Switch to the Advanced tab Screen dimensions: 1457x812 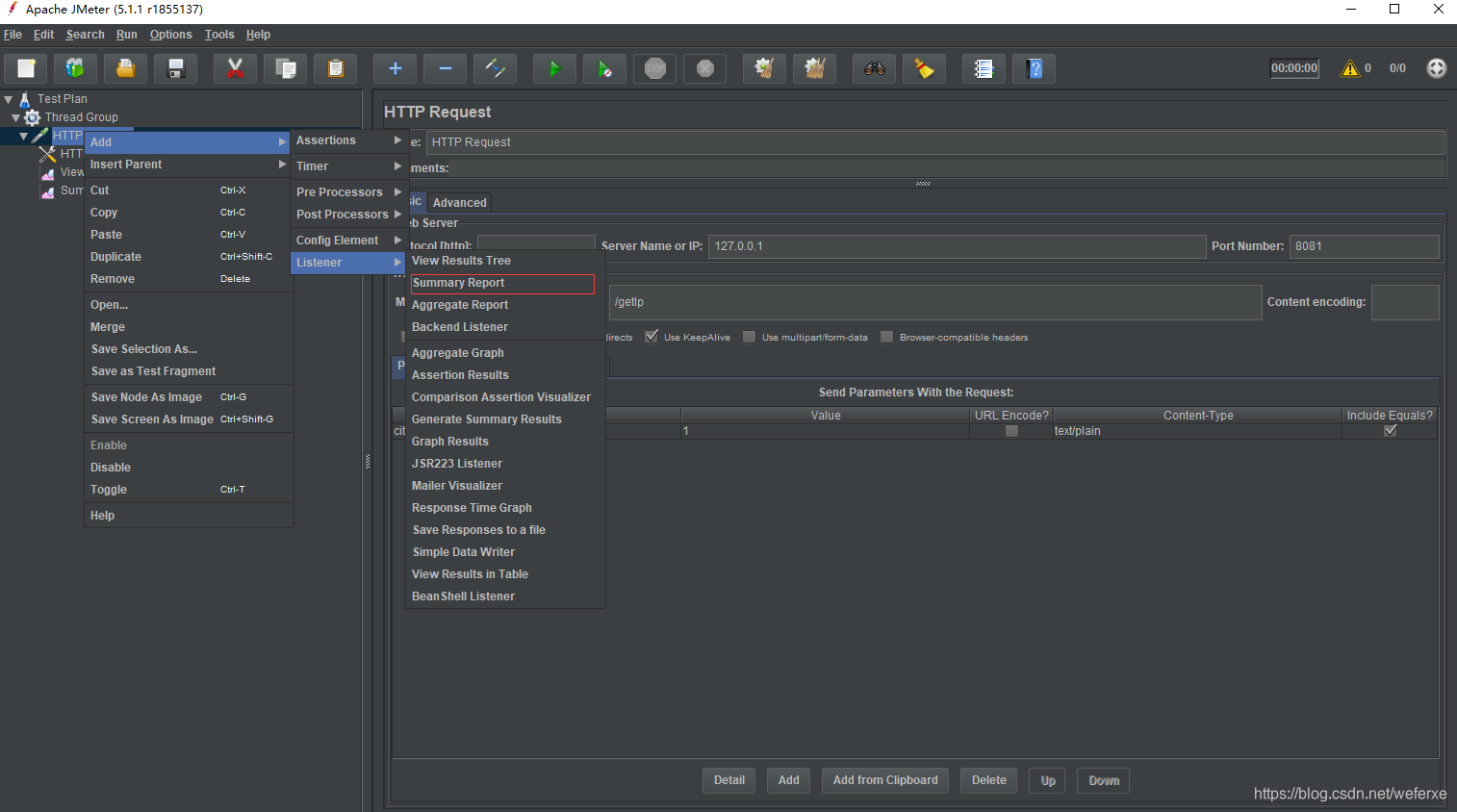(x=460, y=203)
